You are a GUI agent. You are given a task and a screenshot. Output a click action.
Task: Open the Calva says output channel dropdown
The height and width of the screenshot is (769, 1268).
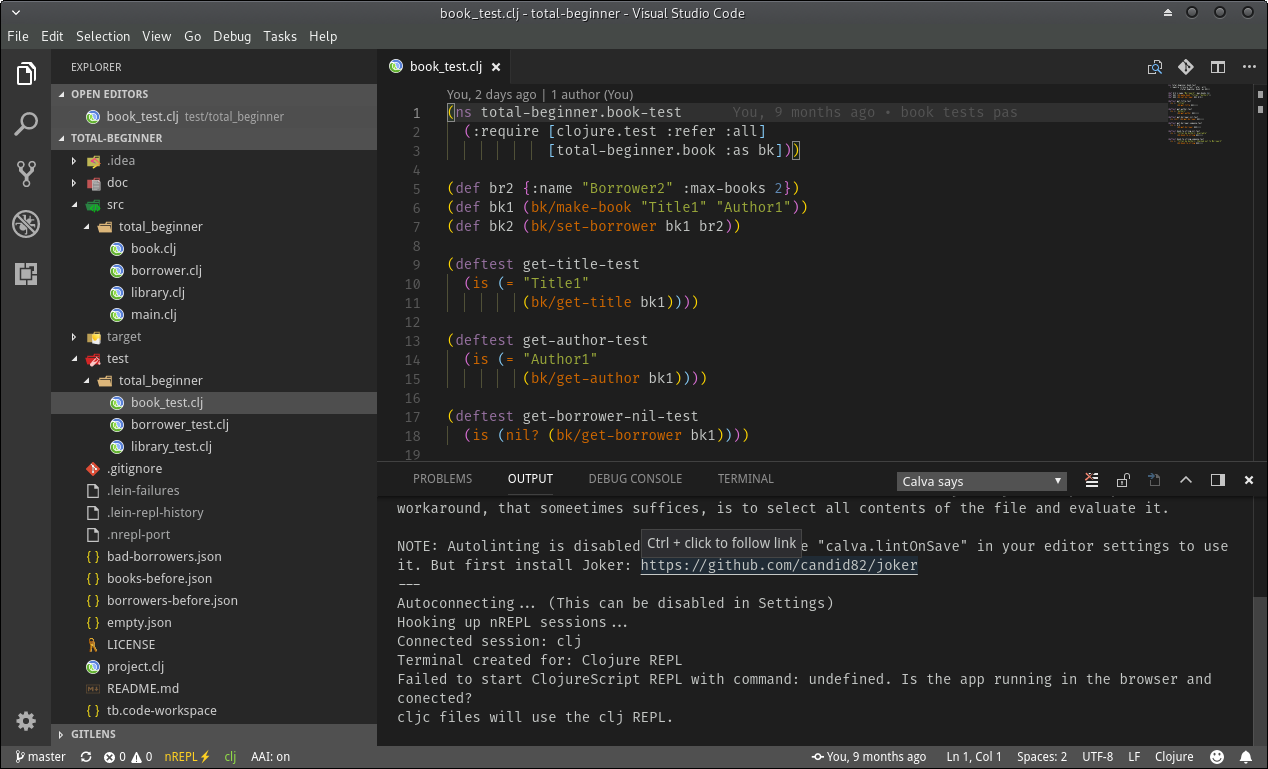tap(981, 481)
